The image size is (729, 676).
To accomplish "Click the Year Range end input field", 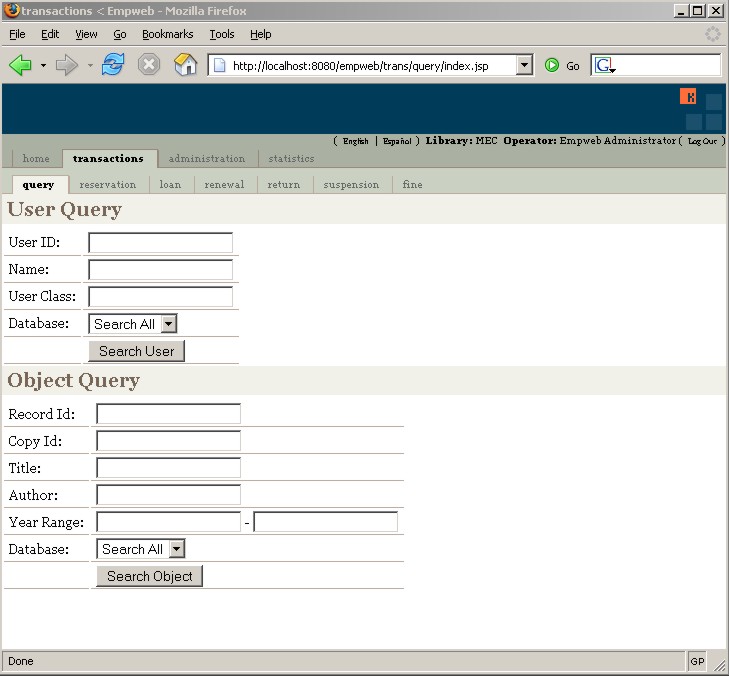I will (325, 522).
